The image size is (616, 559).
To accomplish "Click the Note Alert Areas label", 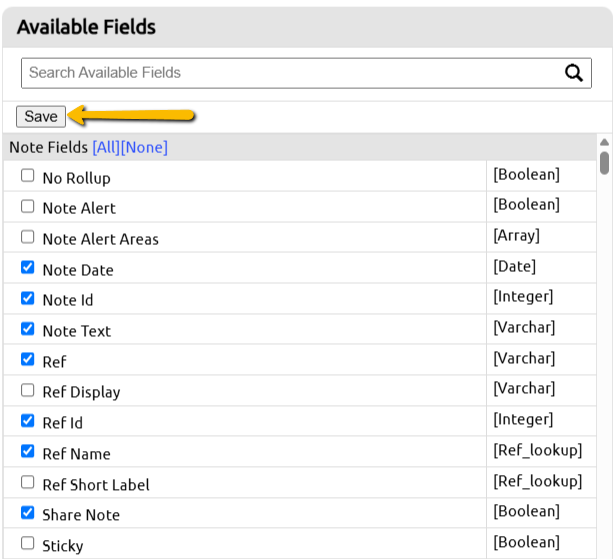I will coord(101,239).
